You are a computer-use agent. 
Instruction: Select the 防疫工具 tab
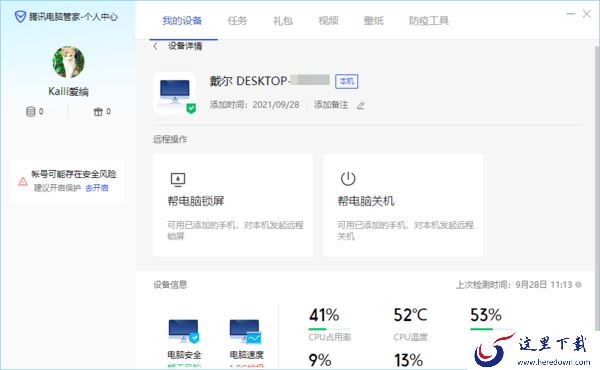[429, 20]
